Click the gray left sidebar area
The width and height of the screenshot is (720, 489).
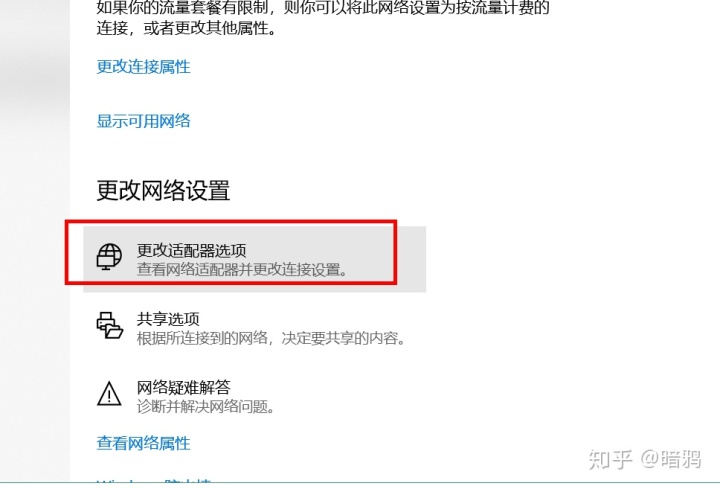pyautogui.click(x=35, y=241)
